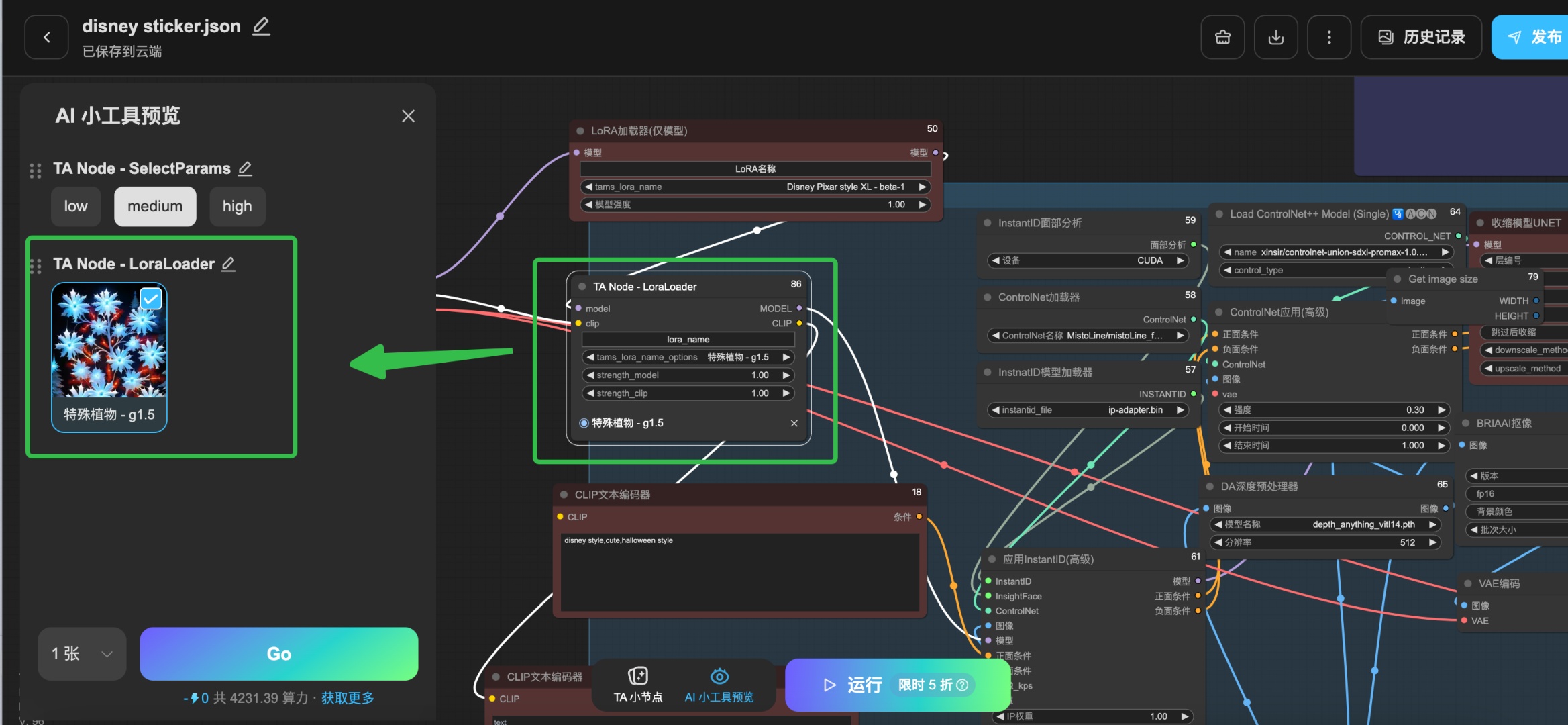Click the back arrow button
1568x725 pixels.
46,38
